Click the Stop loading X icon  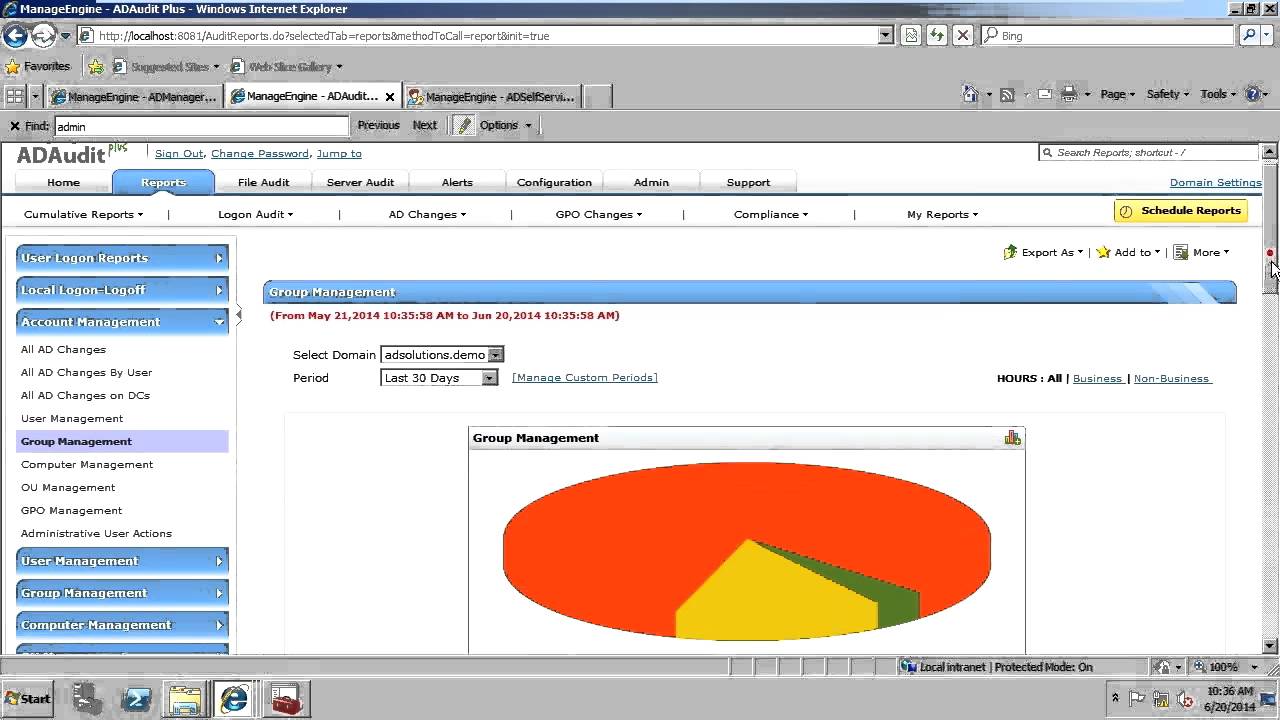tap(962, 35)
